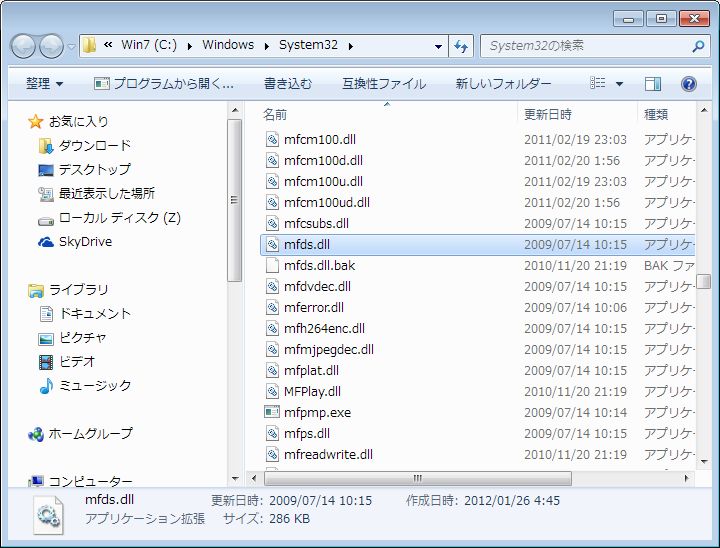
Task: Click プログラムから開く button
Action: click(164, 84)
